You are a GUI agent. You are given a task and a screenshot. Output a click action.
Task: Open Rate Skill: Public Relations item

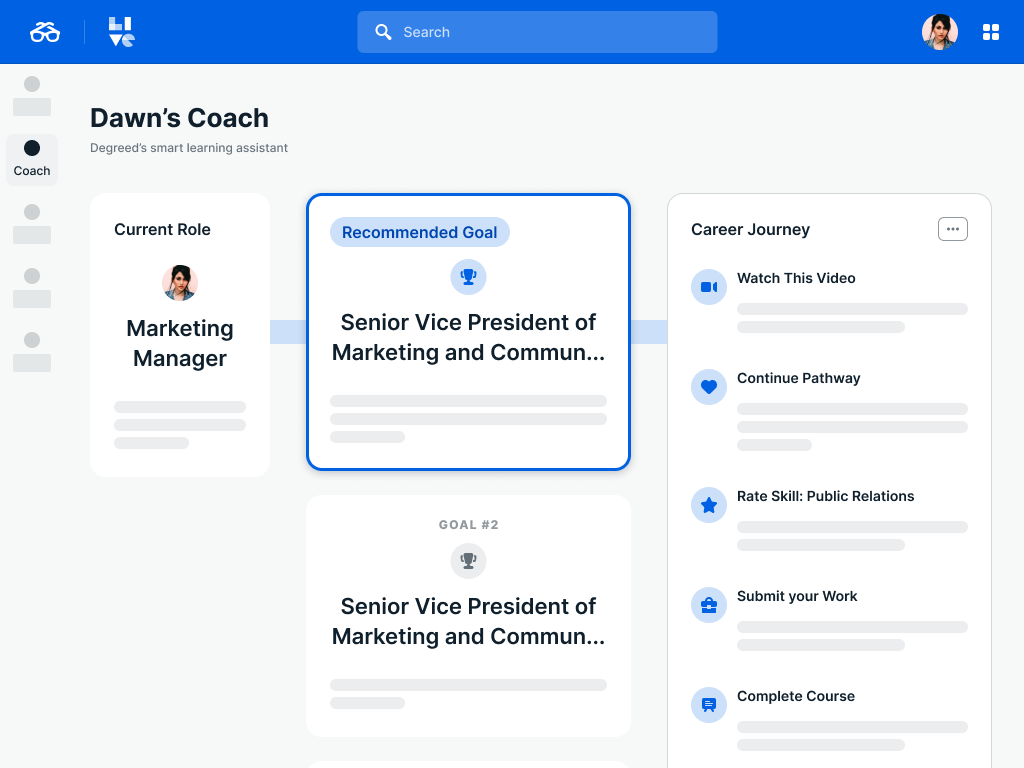click(825, 496)
